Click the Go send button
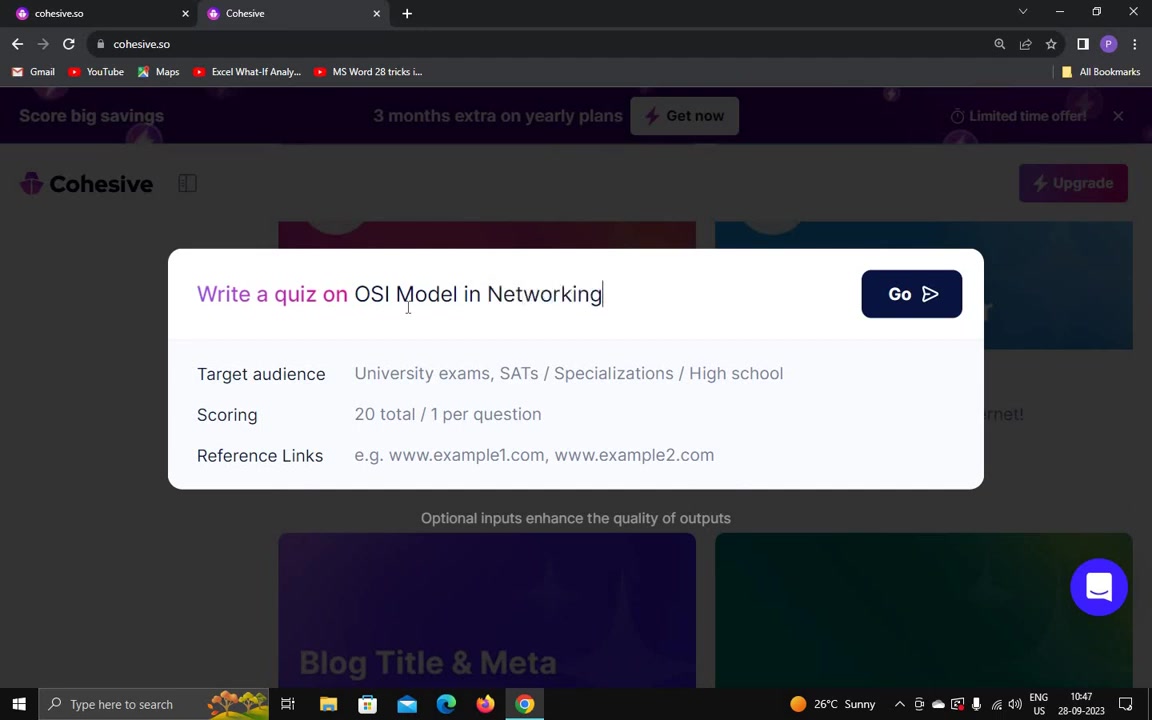 point(911,294)
